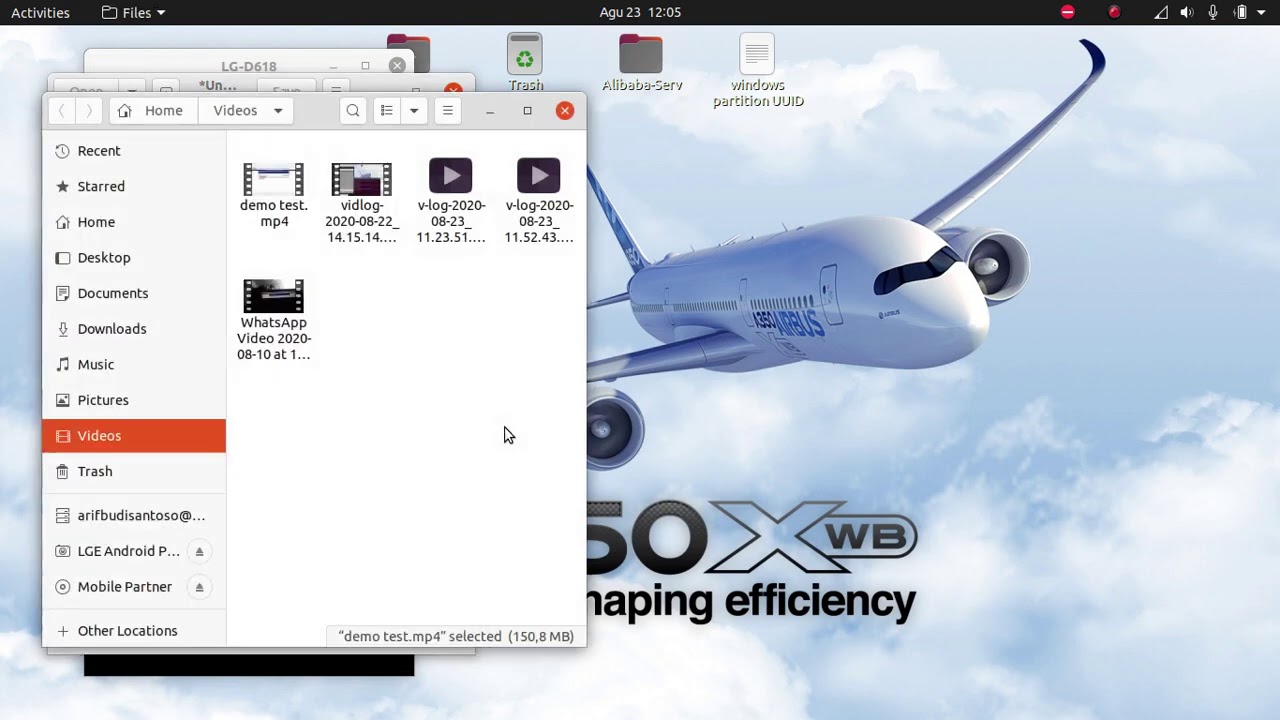
Task: Open Documents in the sidebar
Action: click(x=134, y=293)
